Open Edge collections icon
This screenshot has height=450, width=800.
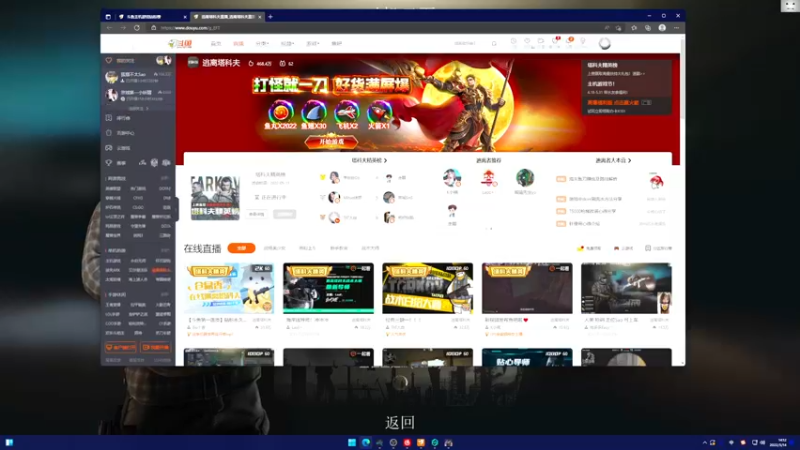648,28
